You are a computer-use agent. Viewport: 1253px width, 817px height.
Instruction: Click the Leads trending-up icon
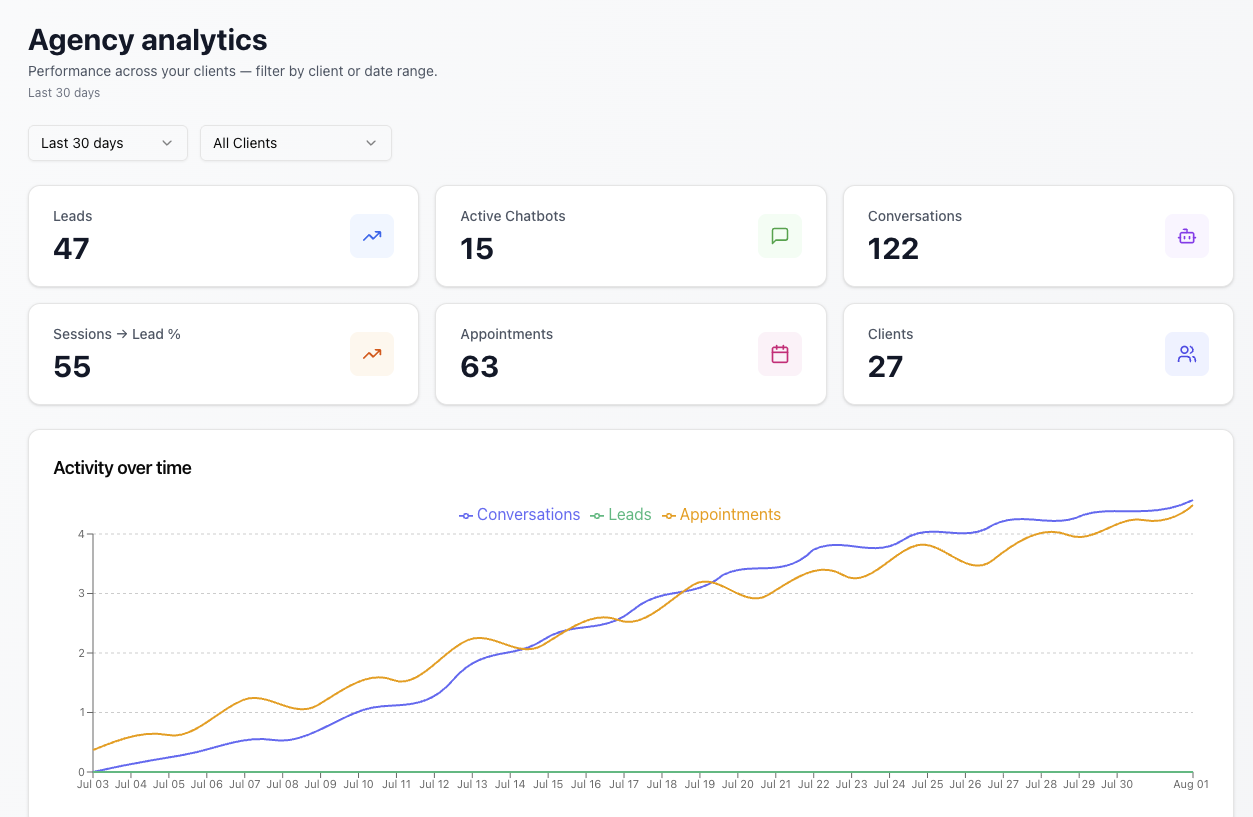pos(372,236)
